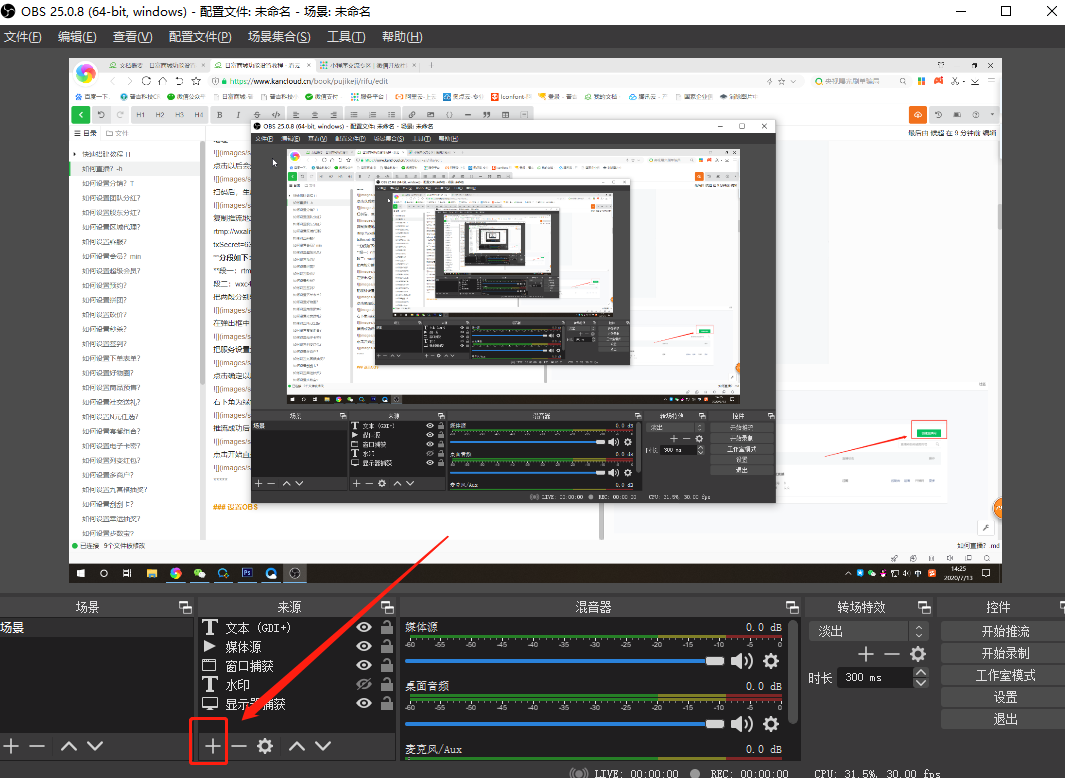
Task: Click 退出 button
Action: pos(1005,719)
